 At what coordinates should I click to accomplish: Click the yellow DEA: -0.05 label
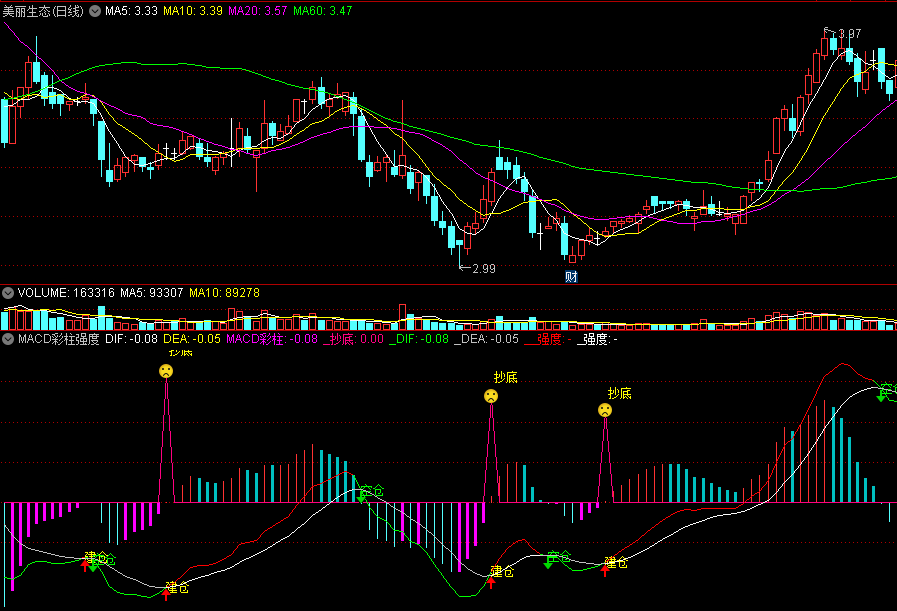coord(192,339)
